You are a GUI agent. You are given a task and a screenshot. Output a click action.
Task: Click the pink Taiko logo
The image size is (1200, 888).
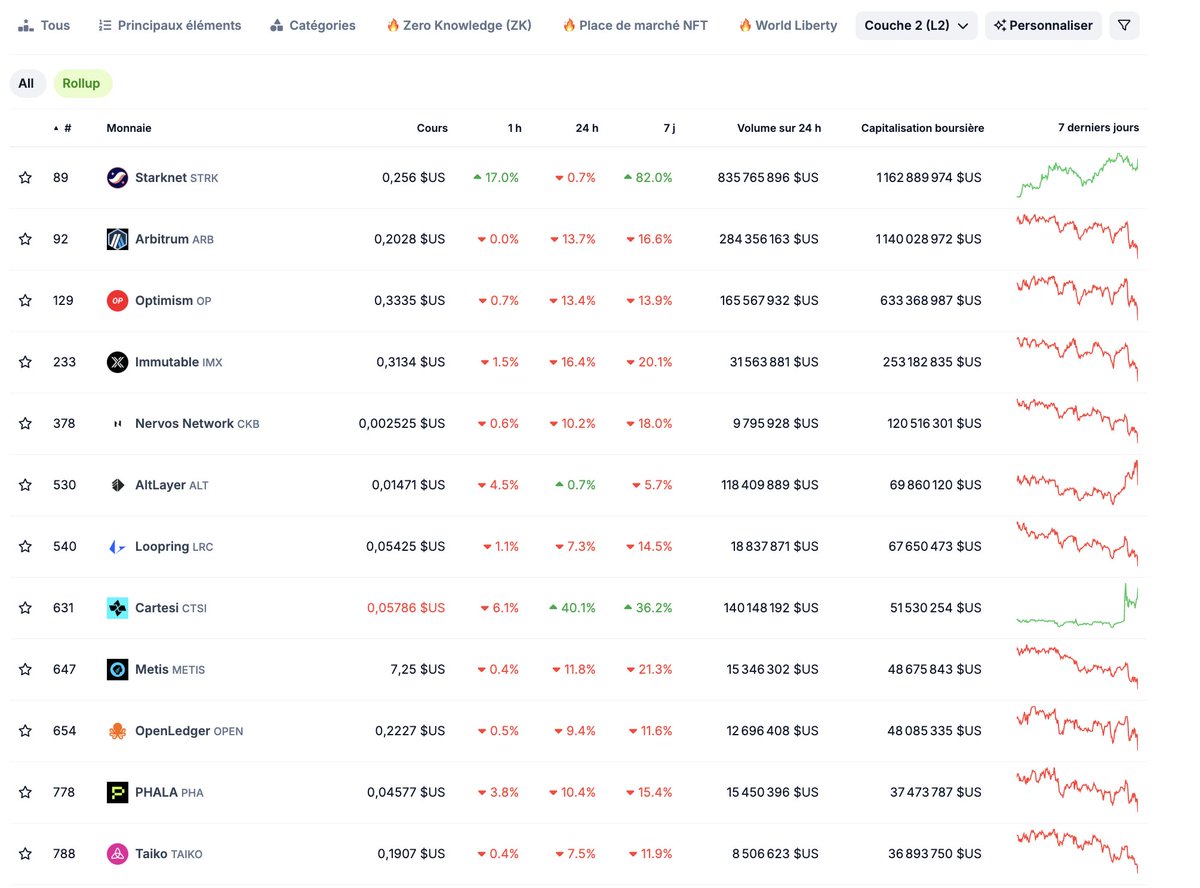(117, 854)
